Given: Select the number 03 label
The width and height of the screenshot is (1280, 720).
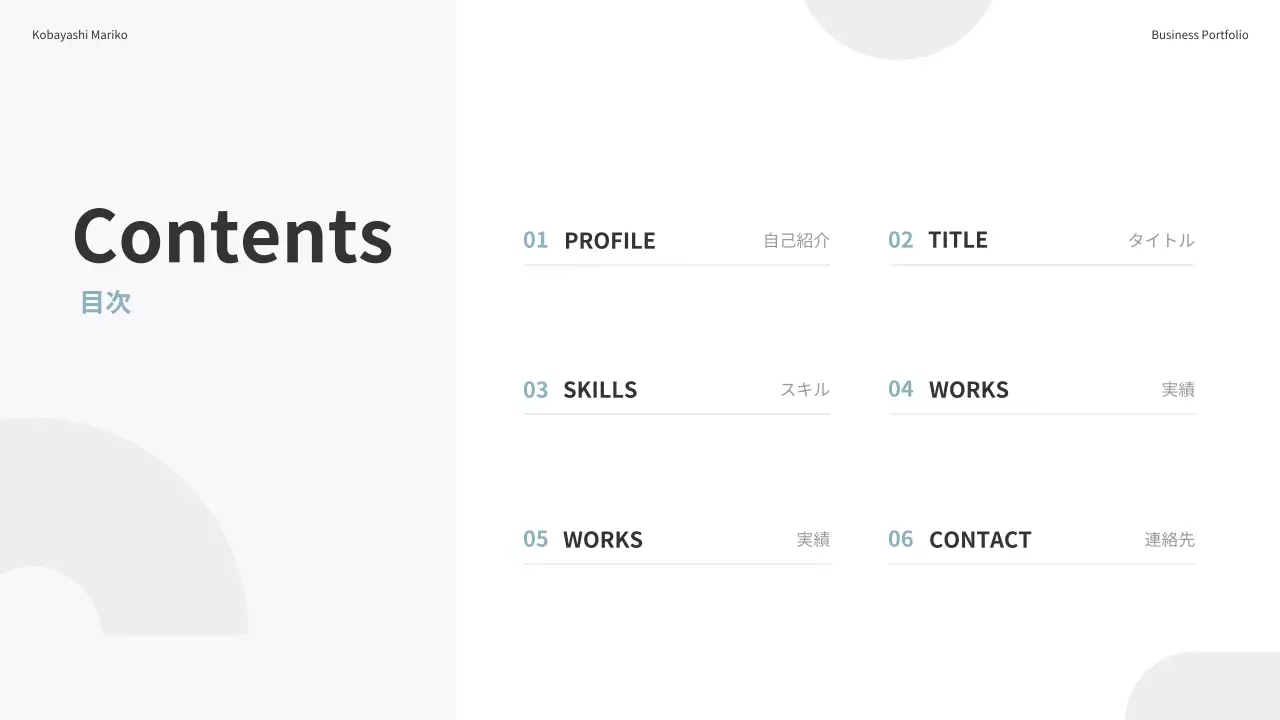Looking at the screenshot, I should 536,390.
